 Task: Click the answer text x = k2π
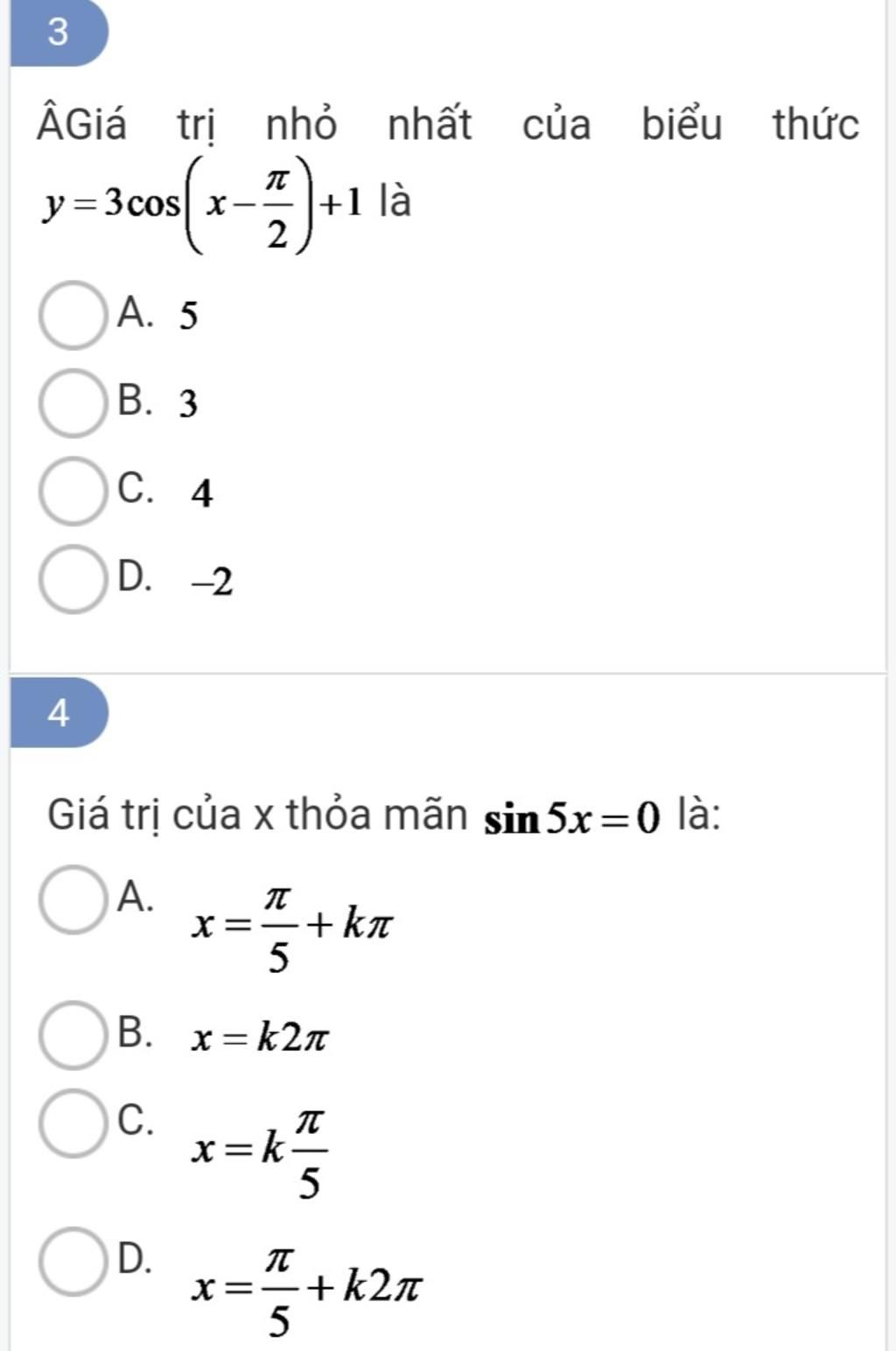coord(261,1039)
